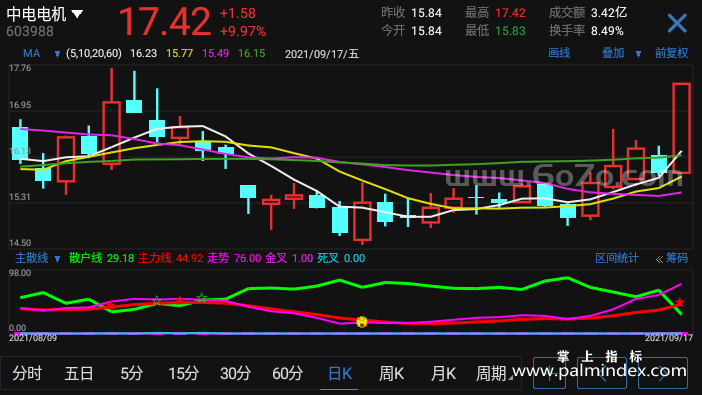Expand the stock name 中电电机 dropdown
Image resolution: width=702 pixels, height=395 pixels.
coord(77,14)
